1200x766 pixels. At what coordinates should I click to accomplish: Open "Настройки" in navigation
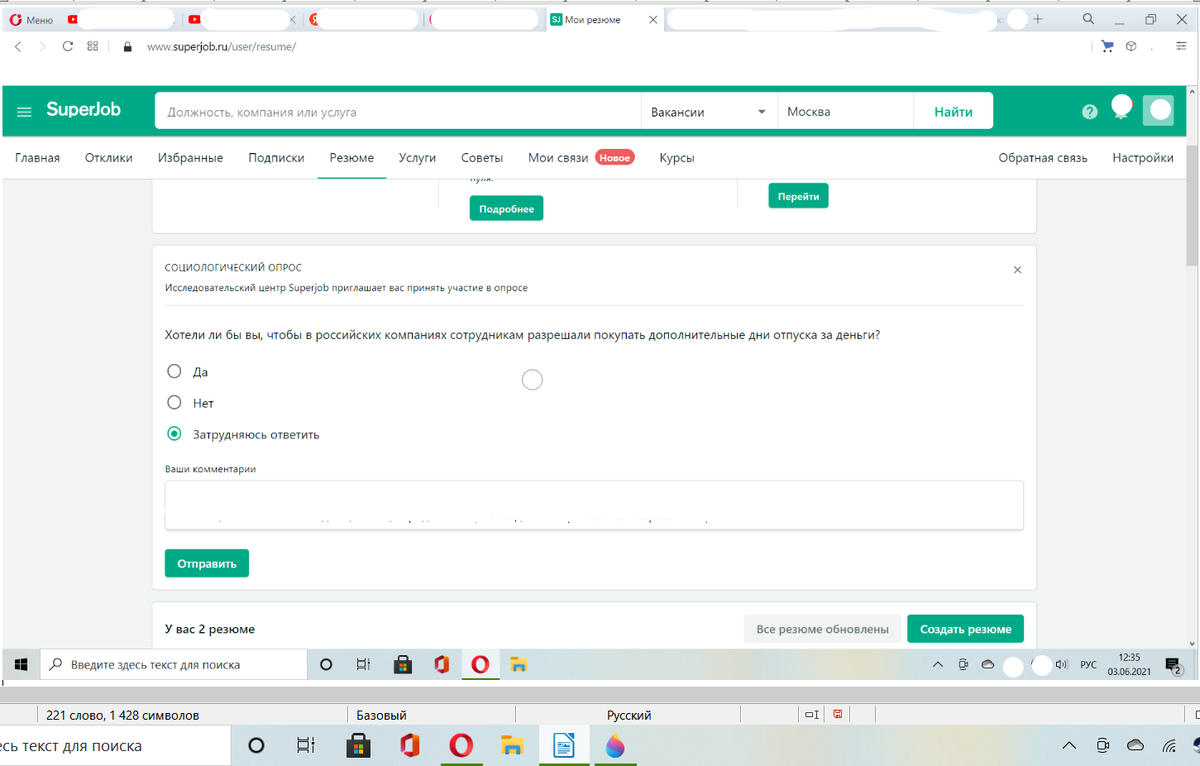pos(1143,158)
